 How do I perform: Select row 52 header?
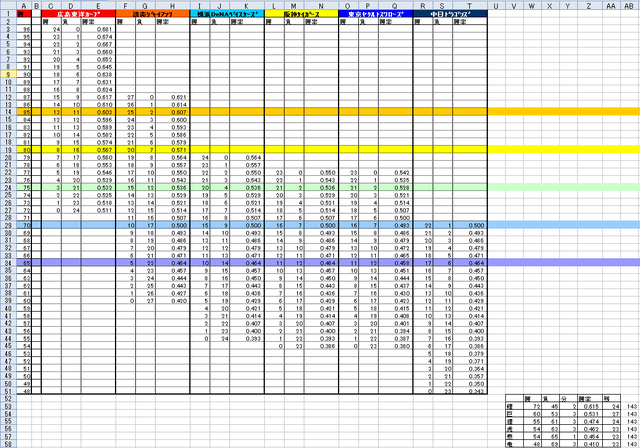click(8, 399)
